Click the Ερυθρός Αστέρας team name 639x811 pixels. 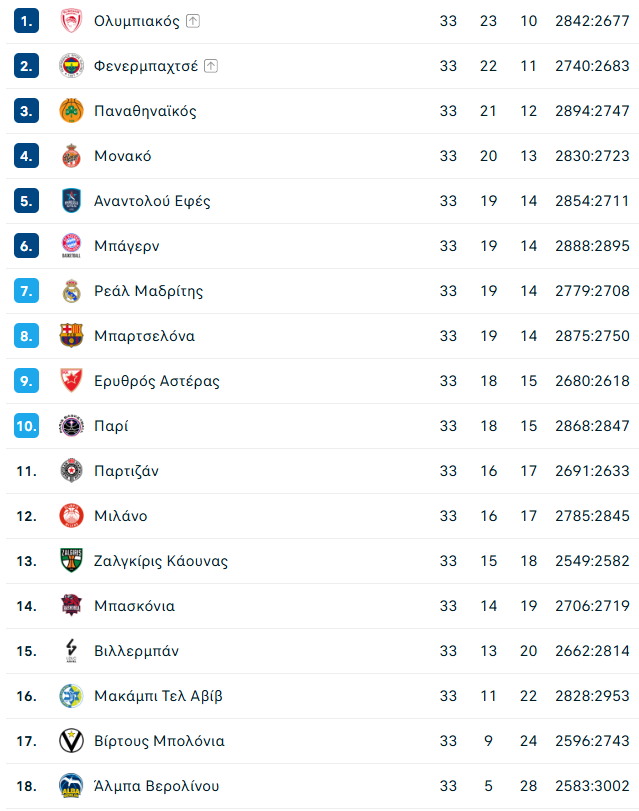157,381
